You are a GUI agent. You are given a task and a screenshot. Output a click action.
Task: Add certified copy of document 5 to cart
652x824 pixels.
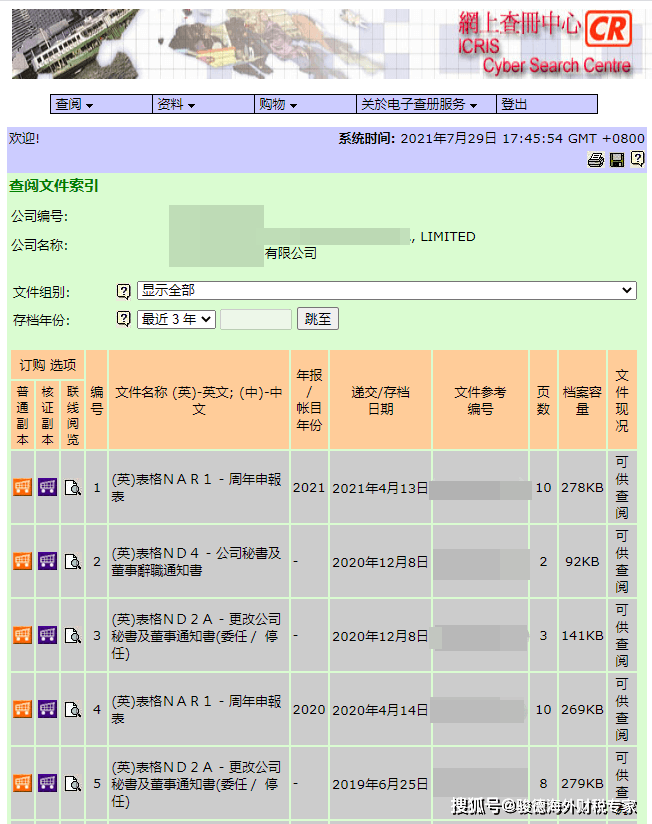[x=47, y=783]
